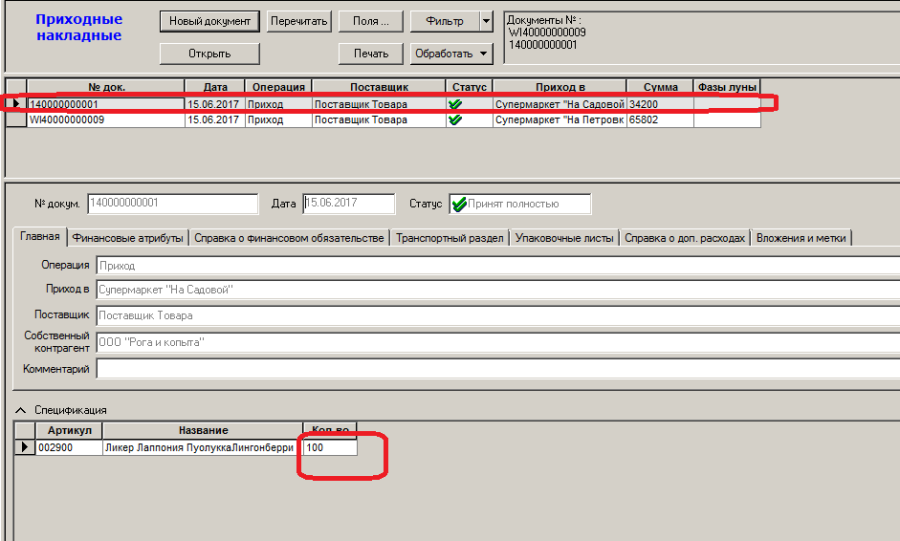Sort by Поставщик column header
900x541 pixels.
tap(379, 87)
